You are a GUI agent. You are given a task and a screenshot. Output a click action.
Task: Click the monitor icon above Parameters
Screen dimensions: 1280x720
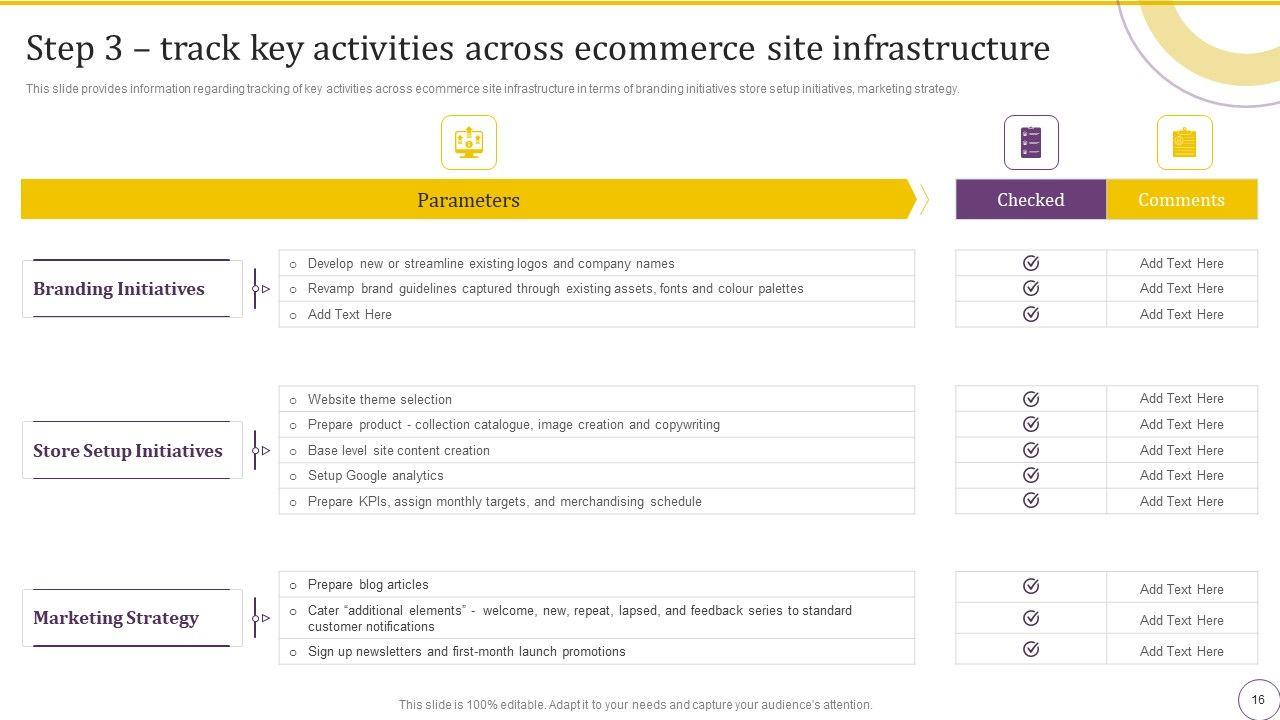(468, 142)
